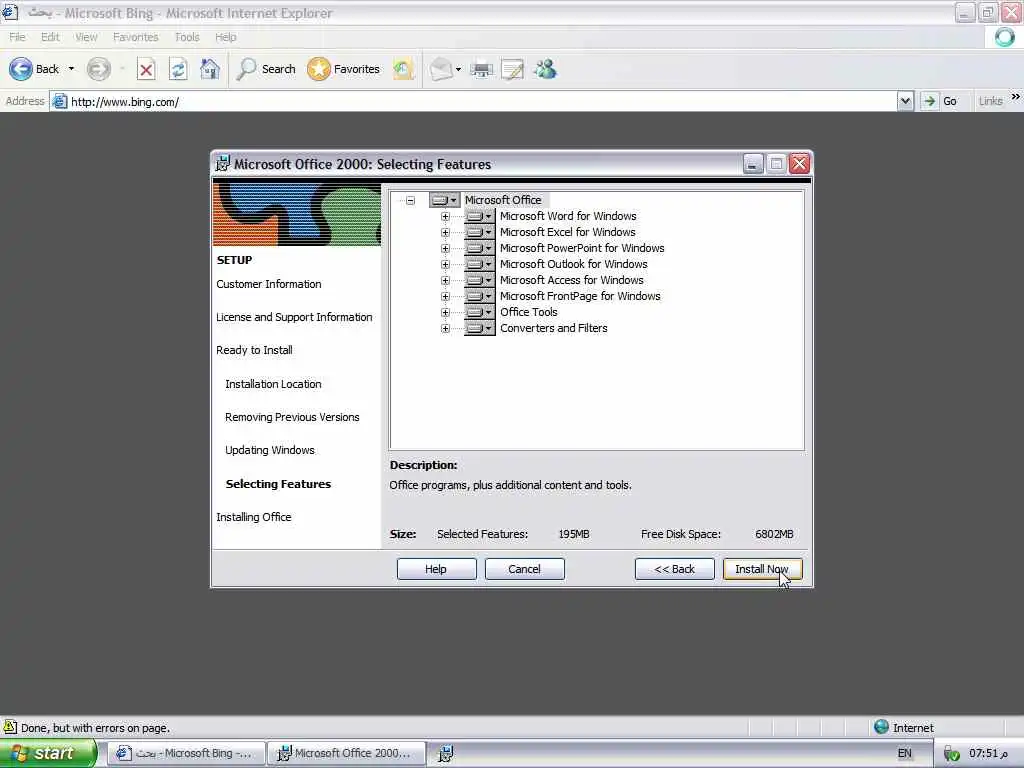This screenshot has height=768, width=1024.
Task: Minimize the Office 2000 setup dialog
Action: [x=753, y=163]
